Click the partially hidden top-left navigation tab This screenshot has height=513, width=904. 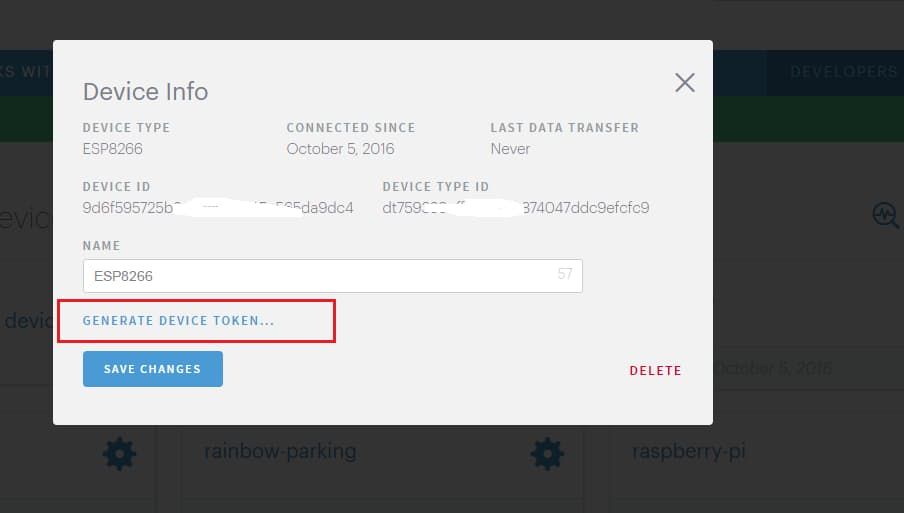25,72
